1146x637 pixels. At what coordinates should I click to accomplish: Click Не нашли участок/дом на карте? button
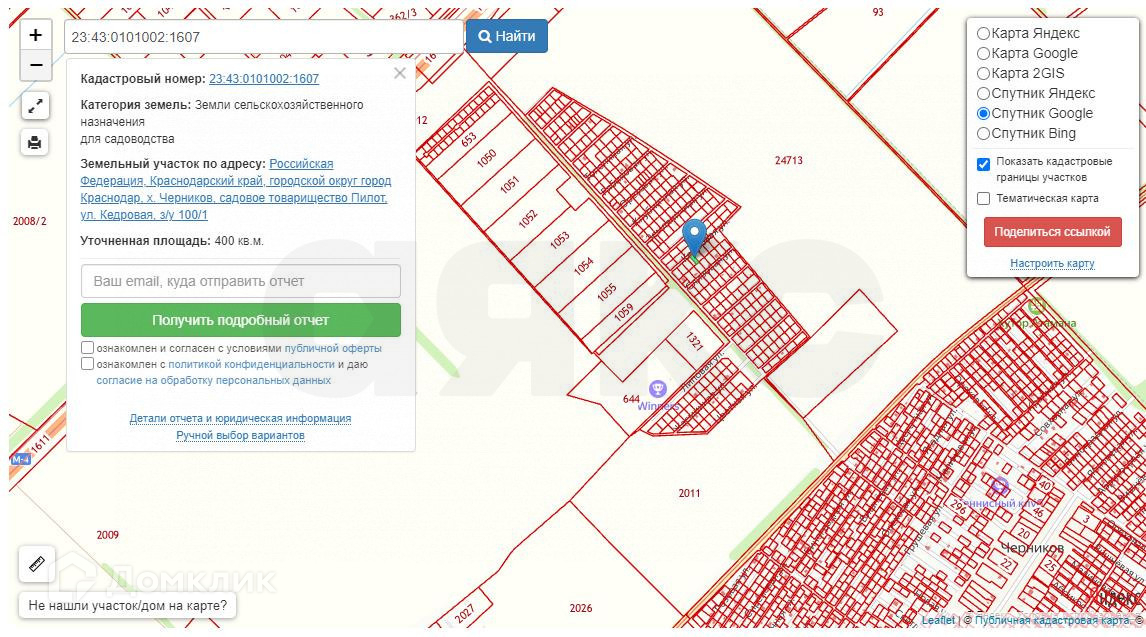[x=127, y=606]
